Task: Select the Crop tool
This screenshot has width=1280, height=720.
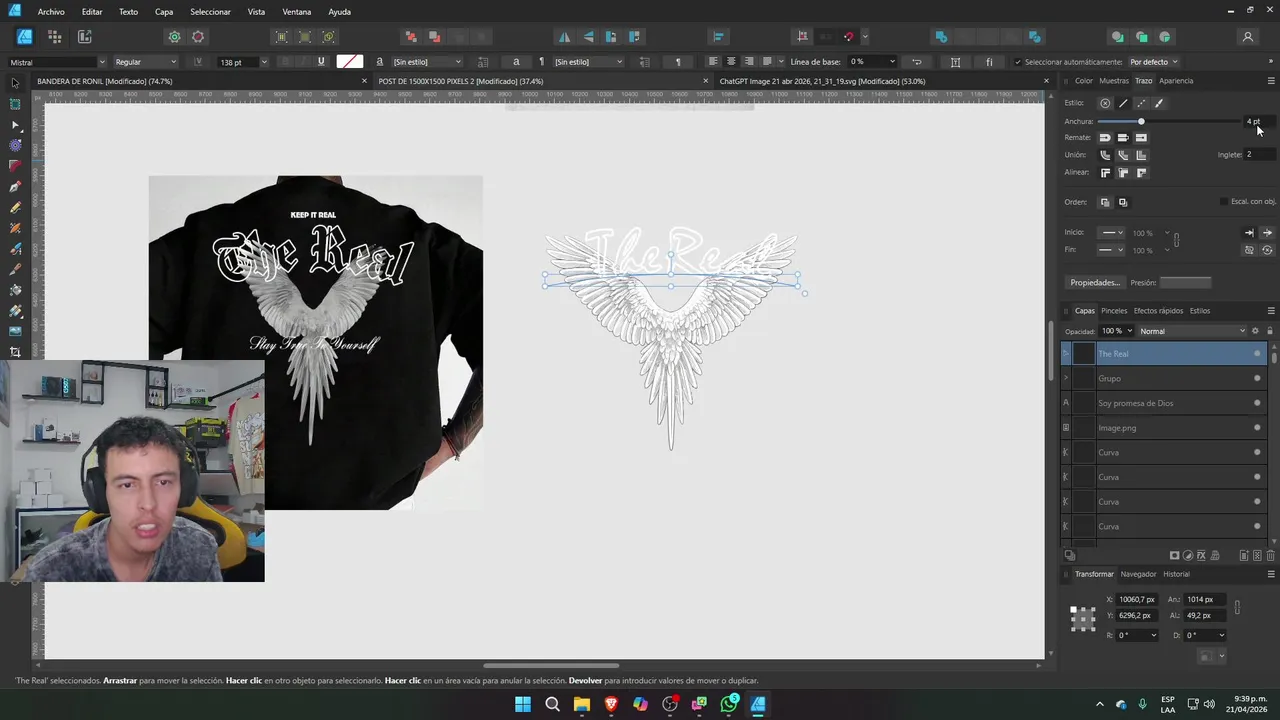Action: (15, 352)
